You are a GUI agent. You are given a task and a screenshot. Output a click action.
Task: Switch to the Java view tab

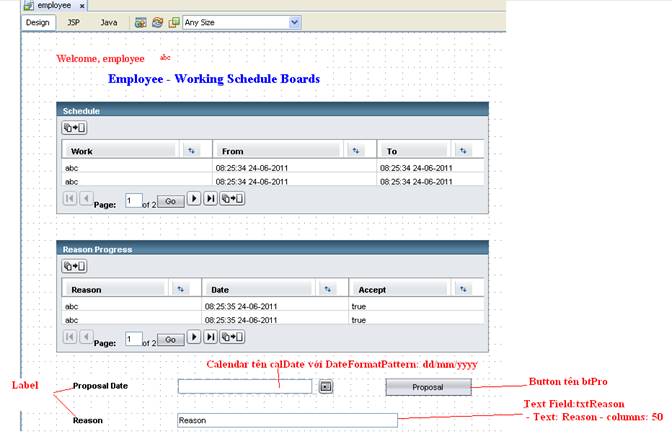tap(109, 22)
